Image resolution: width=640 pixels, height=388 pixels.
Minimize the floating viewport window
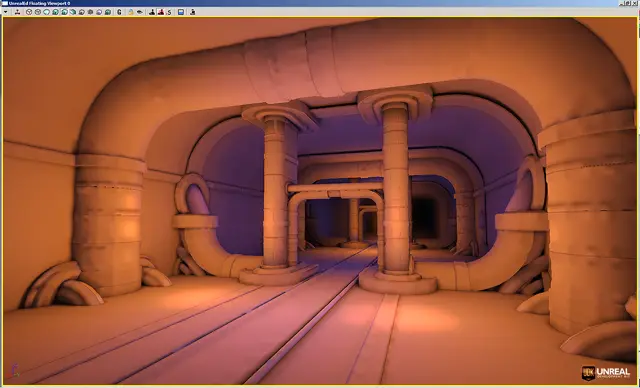(x=622, y=3)
